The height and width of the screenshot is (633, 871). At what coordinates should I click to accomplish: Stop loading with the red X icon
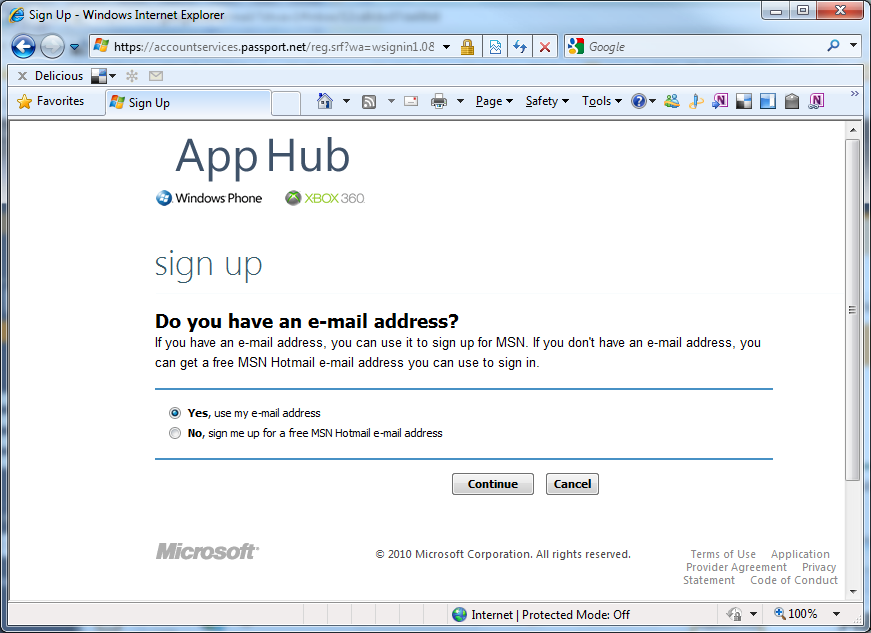coord(545,47)
